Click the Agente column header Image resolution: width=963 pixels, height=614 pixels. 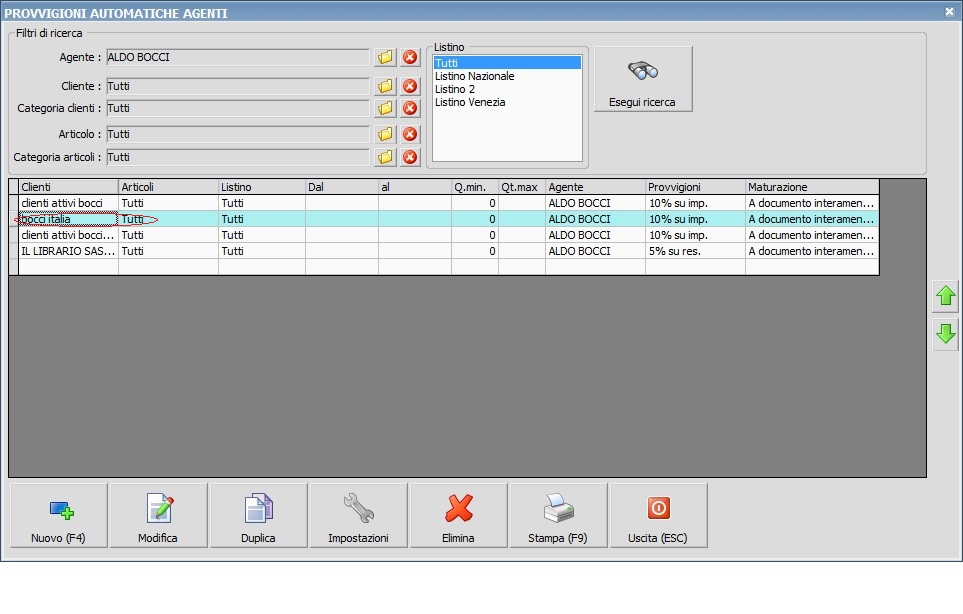(596, 187)
